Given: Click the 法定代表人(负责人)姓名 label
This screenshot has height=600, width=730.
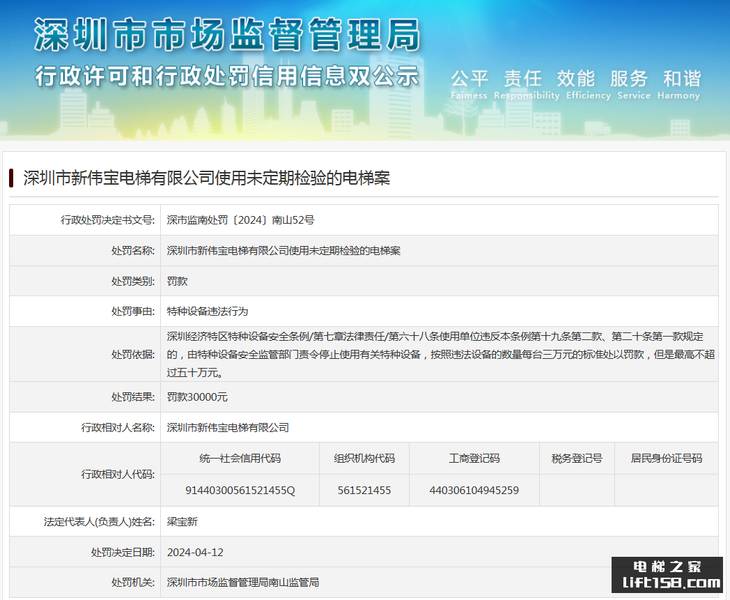Looking at the screenshot, I should 99,522.
